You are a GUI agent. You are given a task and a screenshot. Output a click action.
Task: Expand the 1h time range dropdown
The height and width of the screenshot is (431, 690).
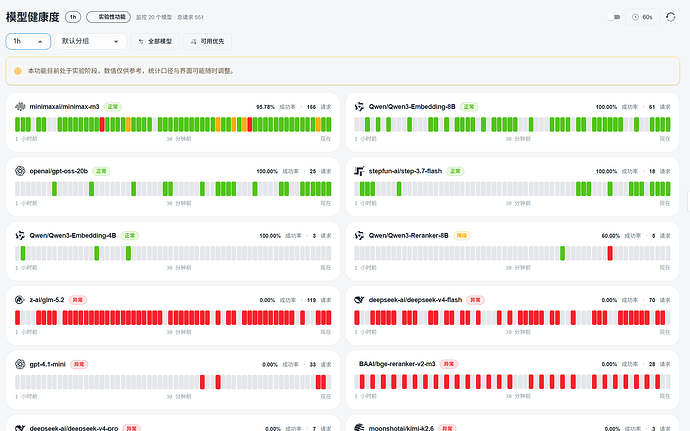coord(28,41)
